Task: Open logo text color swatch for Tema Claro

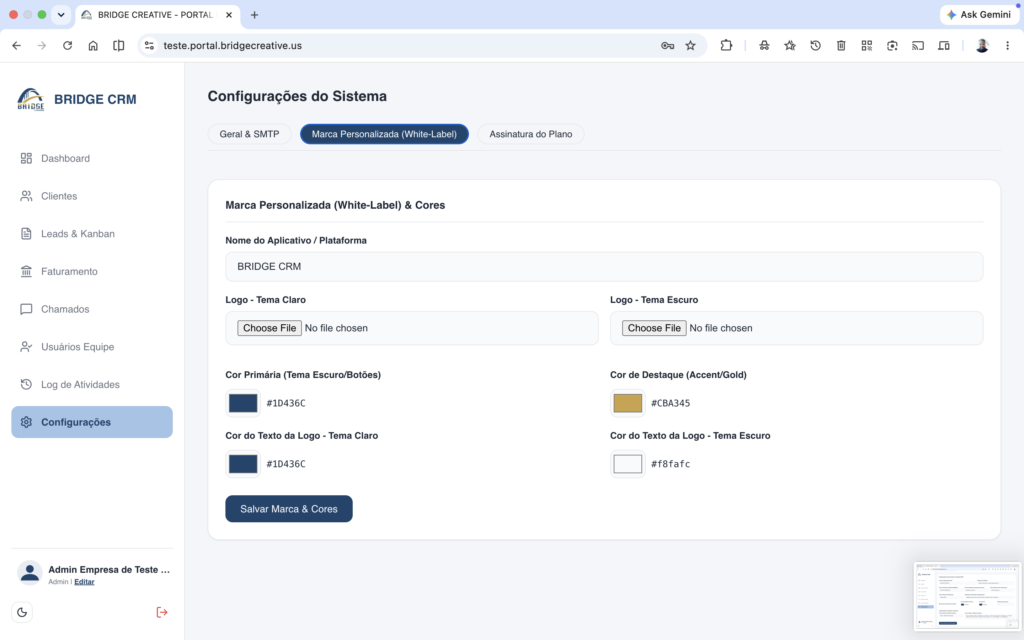Action: tap(243, 464)
